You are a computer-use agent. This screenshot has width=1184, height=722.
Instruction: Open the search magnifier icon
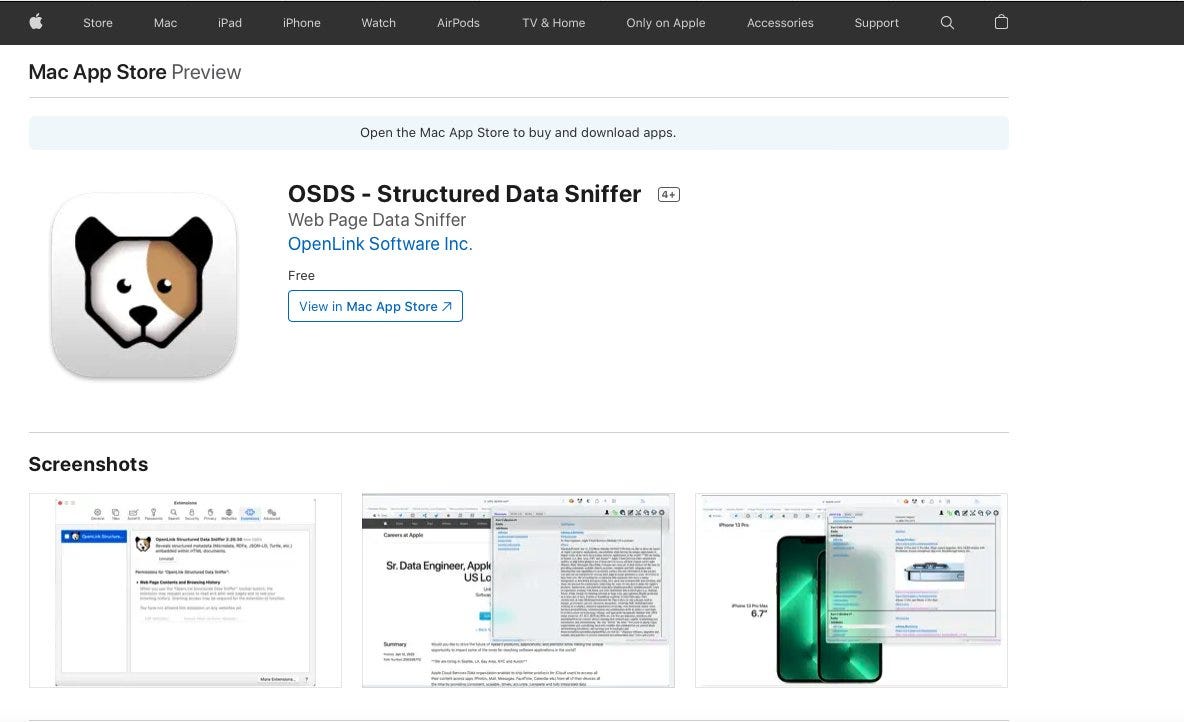947,23
